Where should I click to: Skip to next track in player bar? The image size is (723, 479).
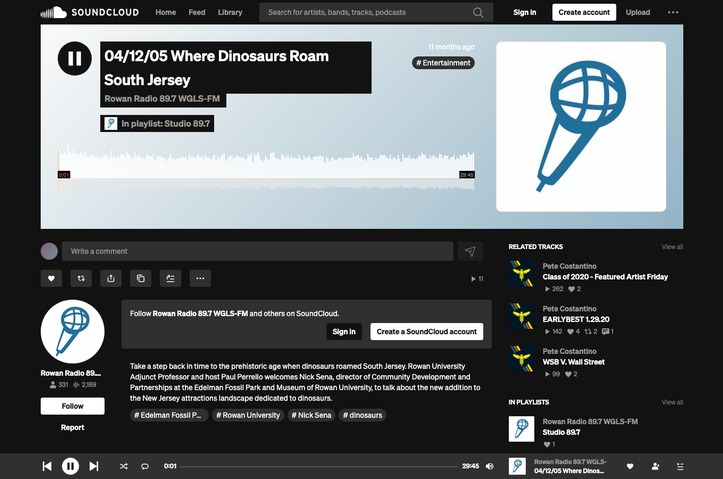coord(94,466)
